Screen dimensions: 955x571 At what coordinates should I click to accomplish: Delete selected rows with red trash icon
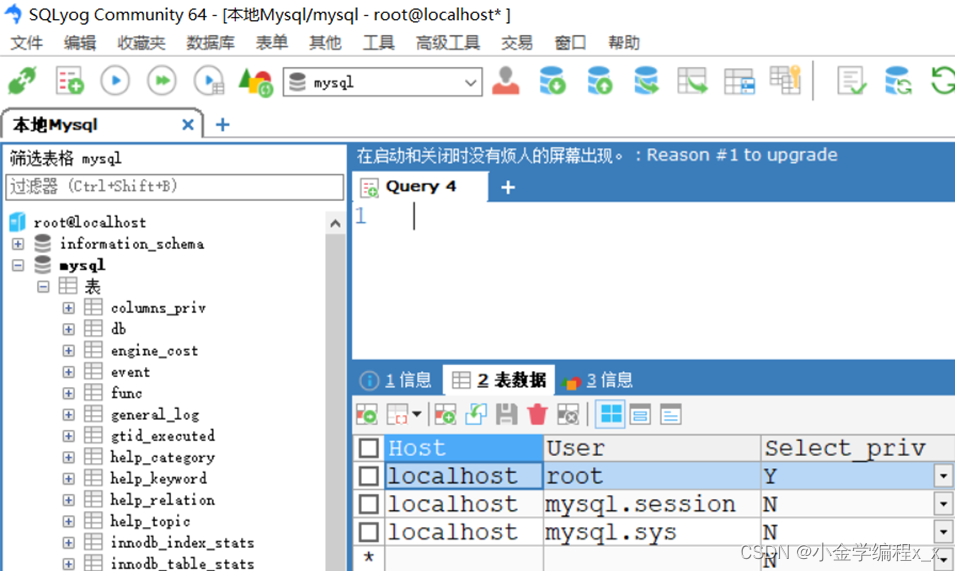(x=537, y=415)
